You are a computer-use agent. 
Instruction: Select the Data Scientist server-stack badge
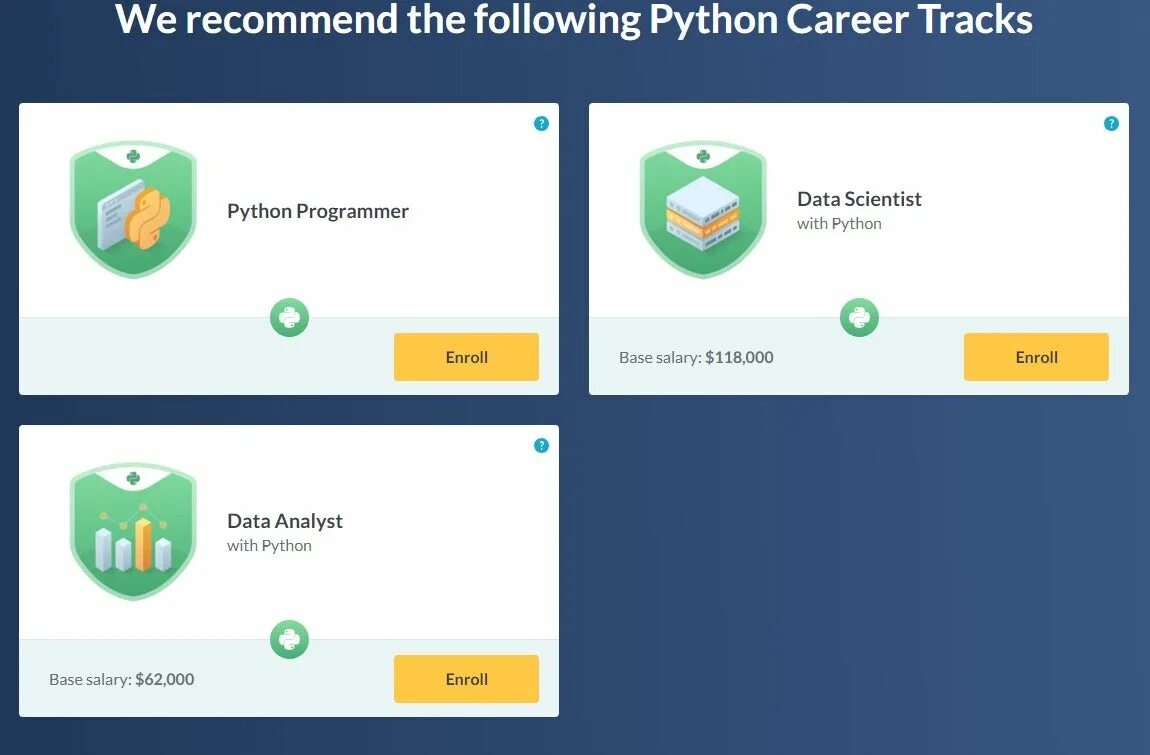(703, 210)
